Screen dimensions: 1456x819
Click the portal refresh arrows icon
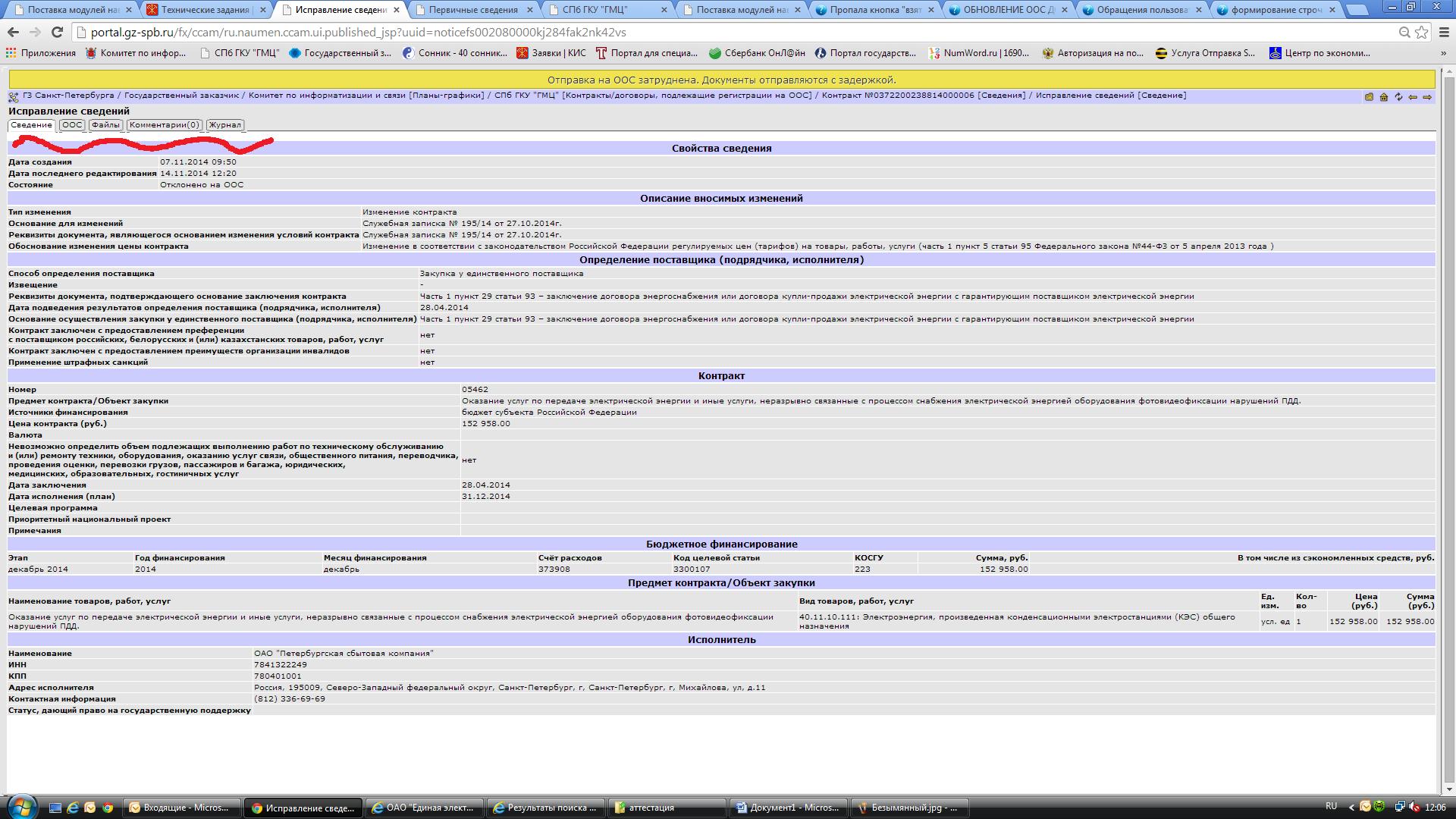1398,97
